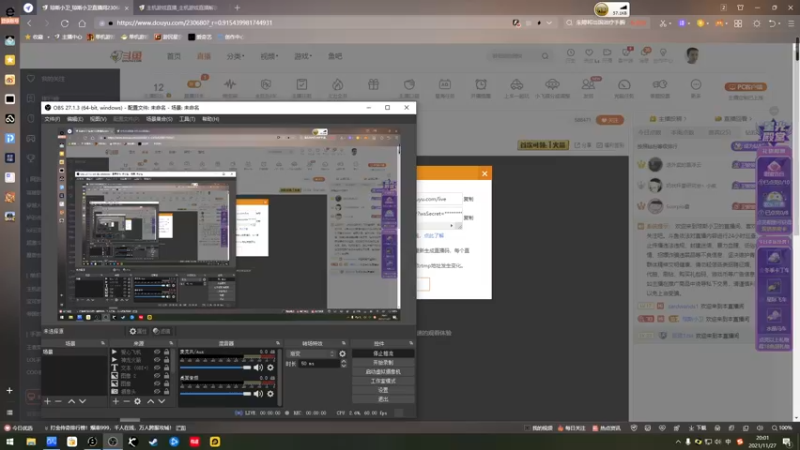
Task: Add a new scene in OBS
Action: tap(47, 402)
